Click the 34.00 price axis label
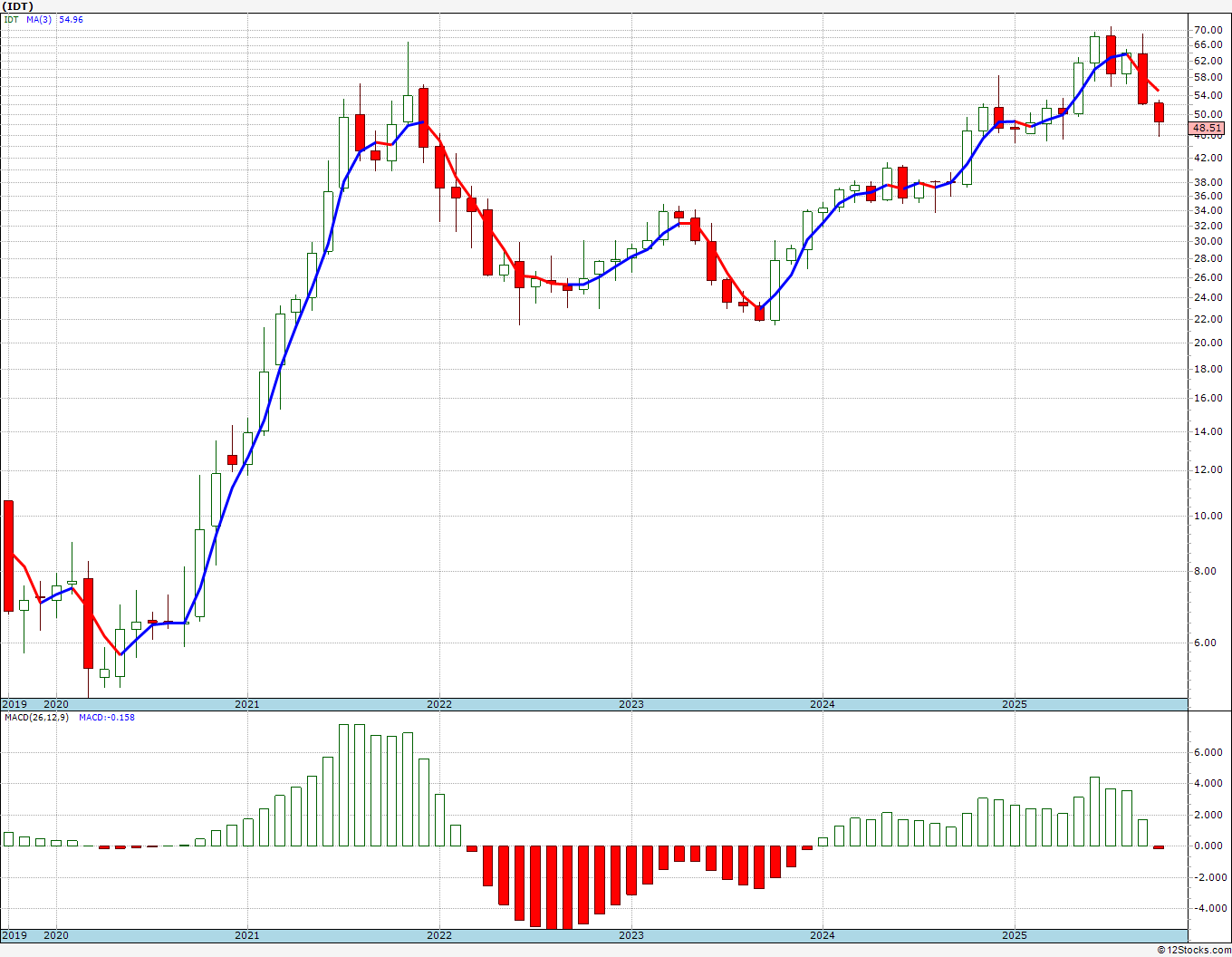1232x957 pixels. 1208,210
